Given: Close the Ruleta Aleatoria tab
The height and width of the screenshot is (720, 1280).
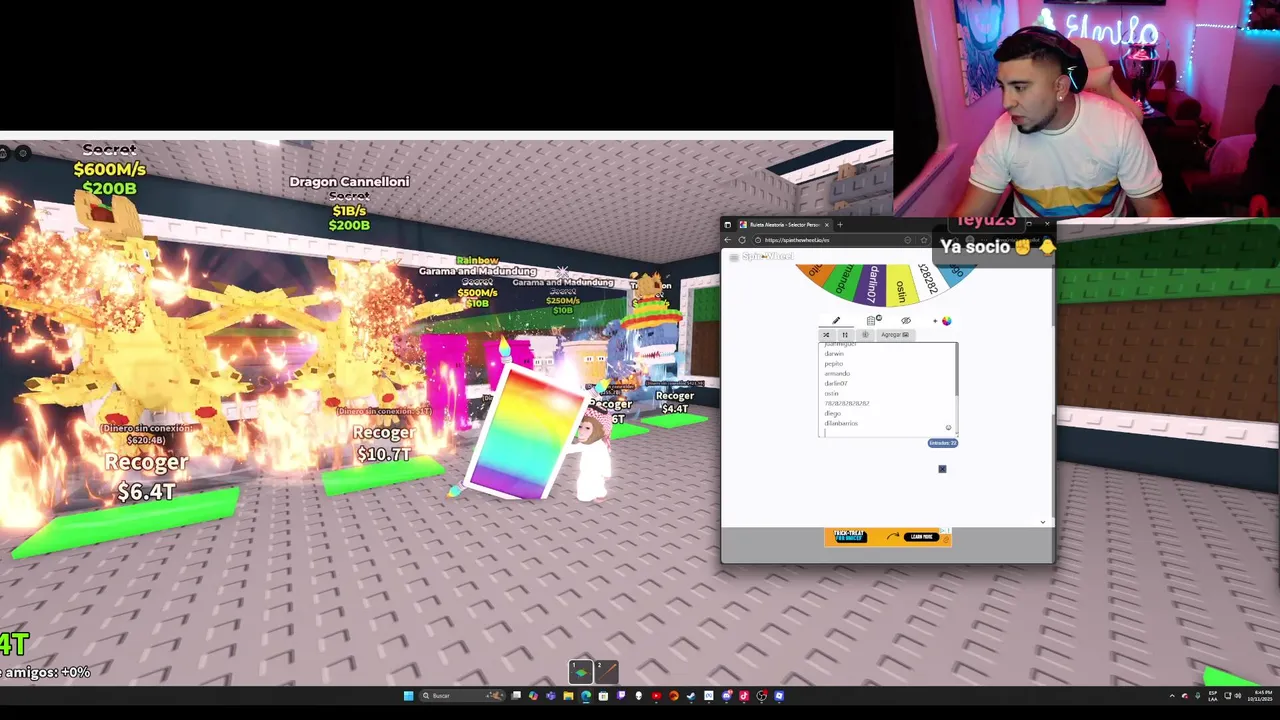Looking at the screenshot, I should (x=827, y=225).
